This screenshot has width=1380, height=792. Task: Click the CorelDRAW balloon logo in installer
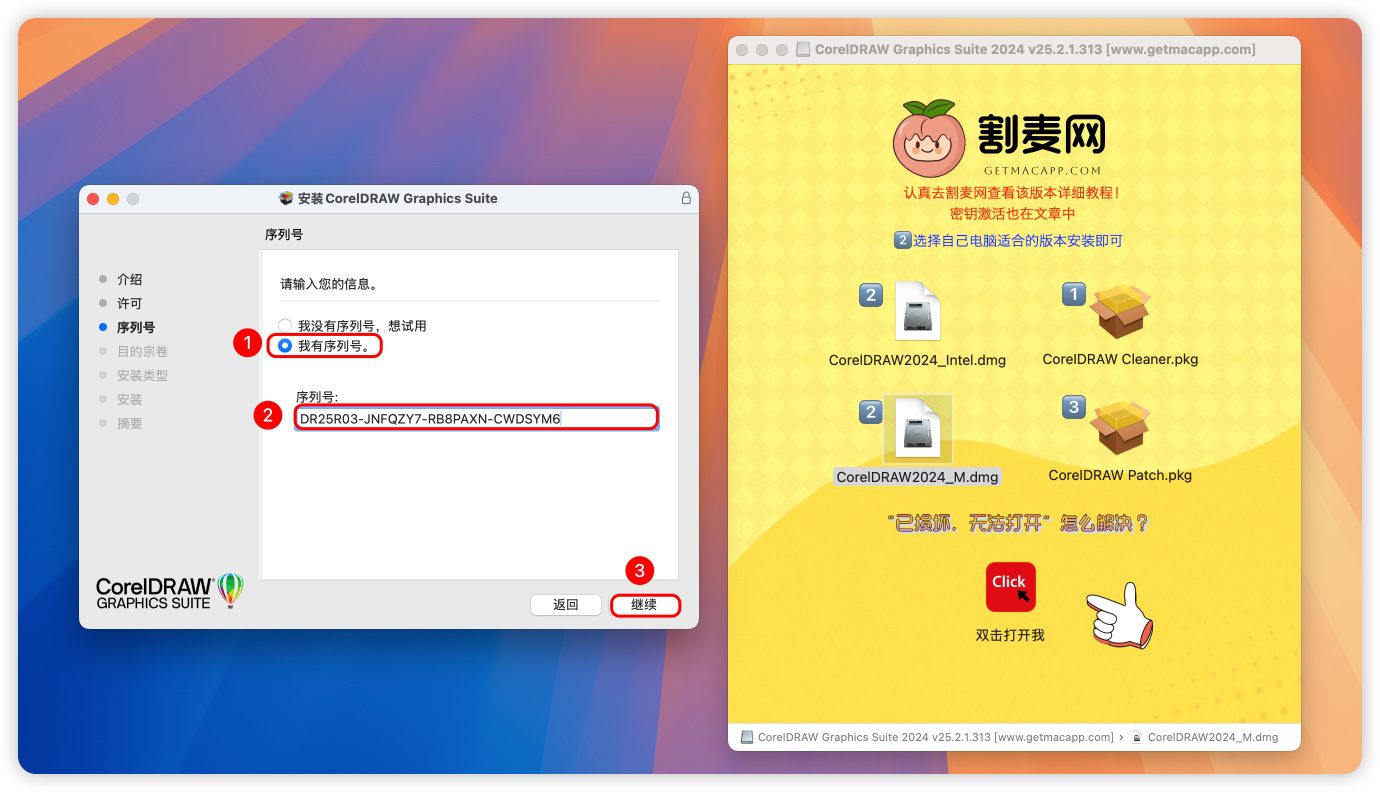click(230, 590)
